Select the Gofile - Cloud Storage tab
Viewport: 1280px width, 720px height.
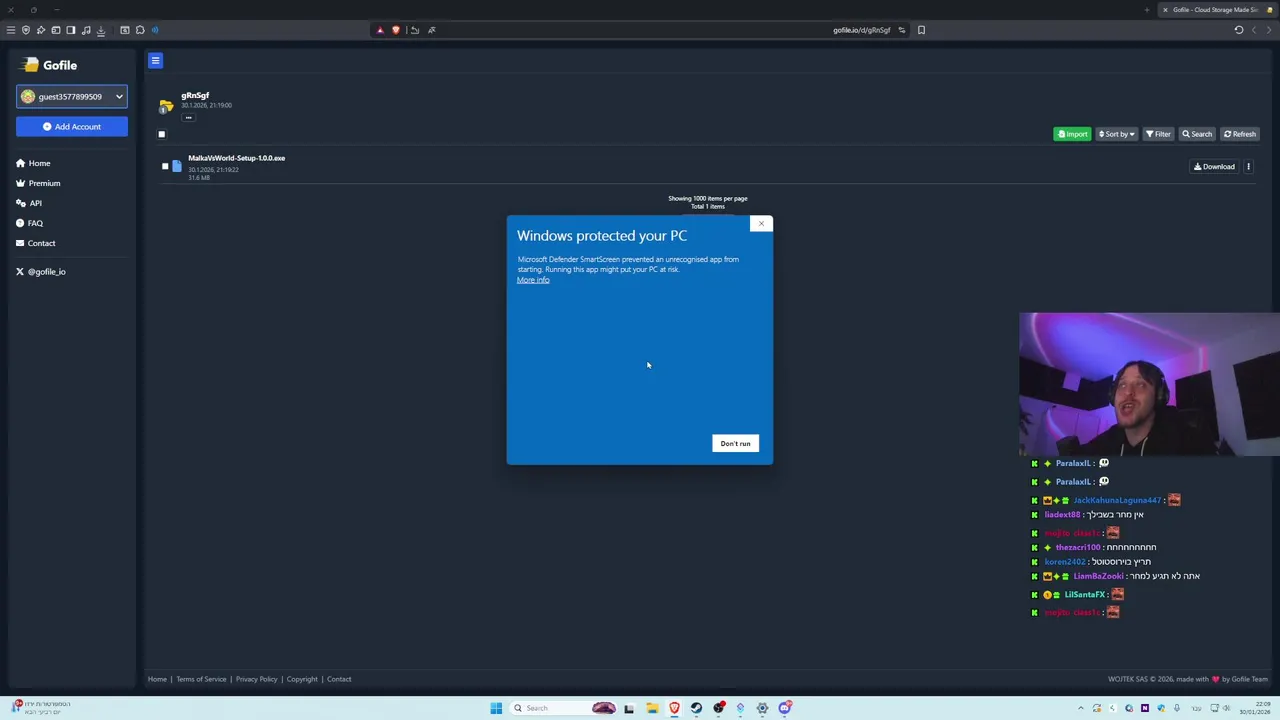(x=1215, y=10)
